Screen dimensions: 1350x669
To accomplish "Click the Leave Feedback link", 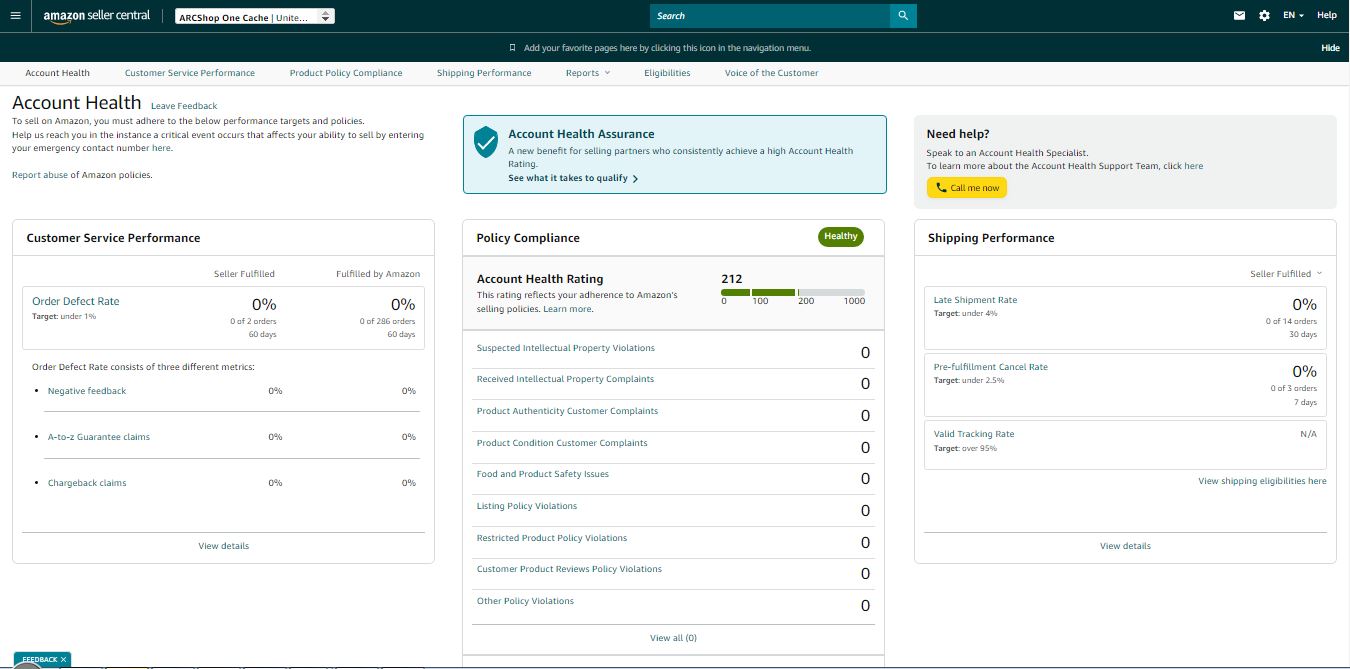I will click(184, 106).
